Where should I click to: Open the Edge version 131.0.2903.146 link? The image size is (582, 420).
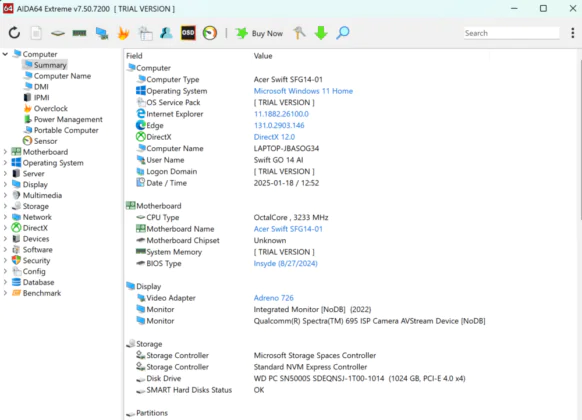coord(279,125)
